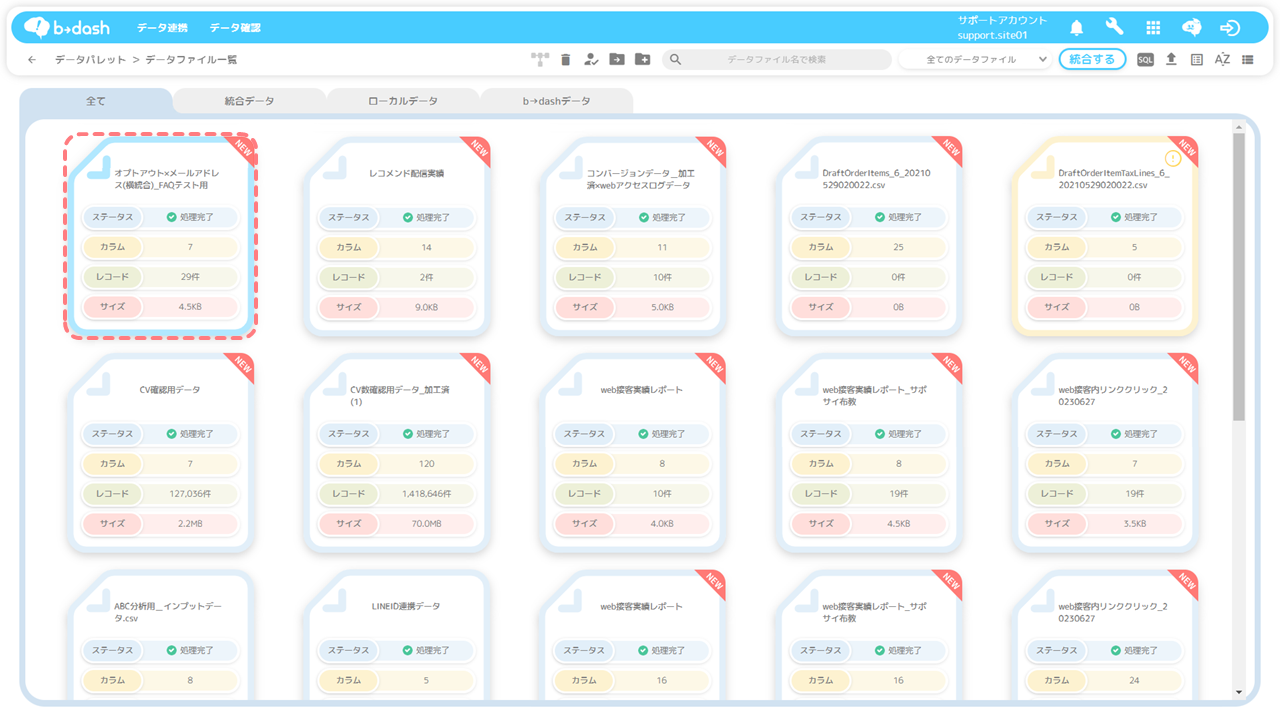Select the 全て tab

pyautogui.click(x=96, y=101)
